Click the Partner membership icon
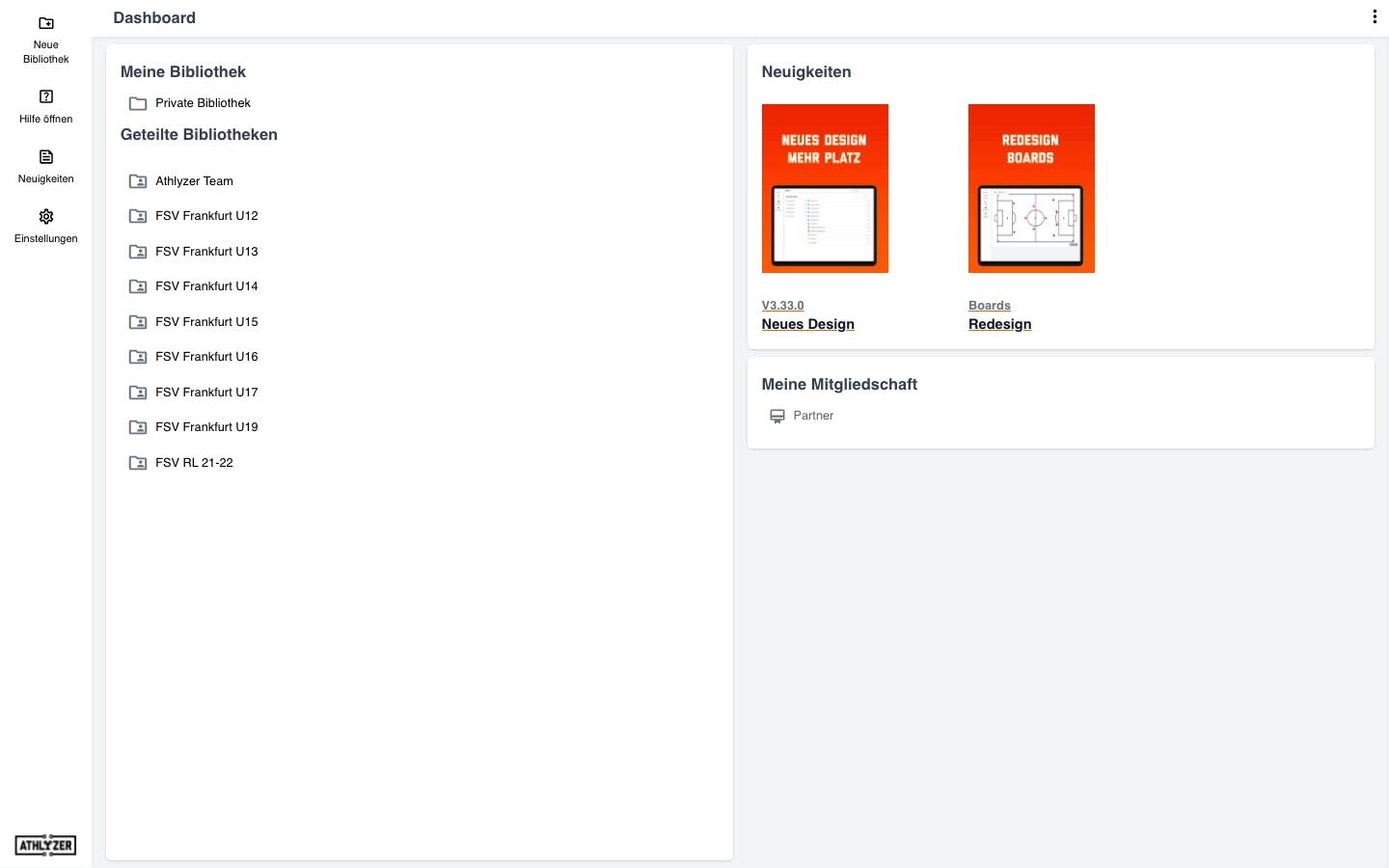 click(776, 416)
